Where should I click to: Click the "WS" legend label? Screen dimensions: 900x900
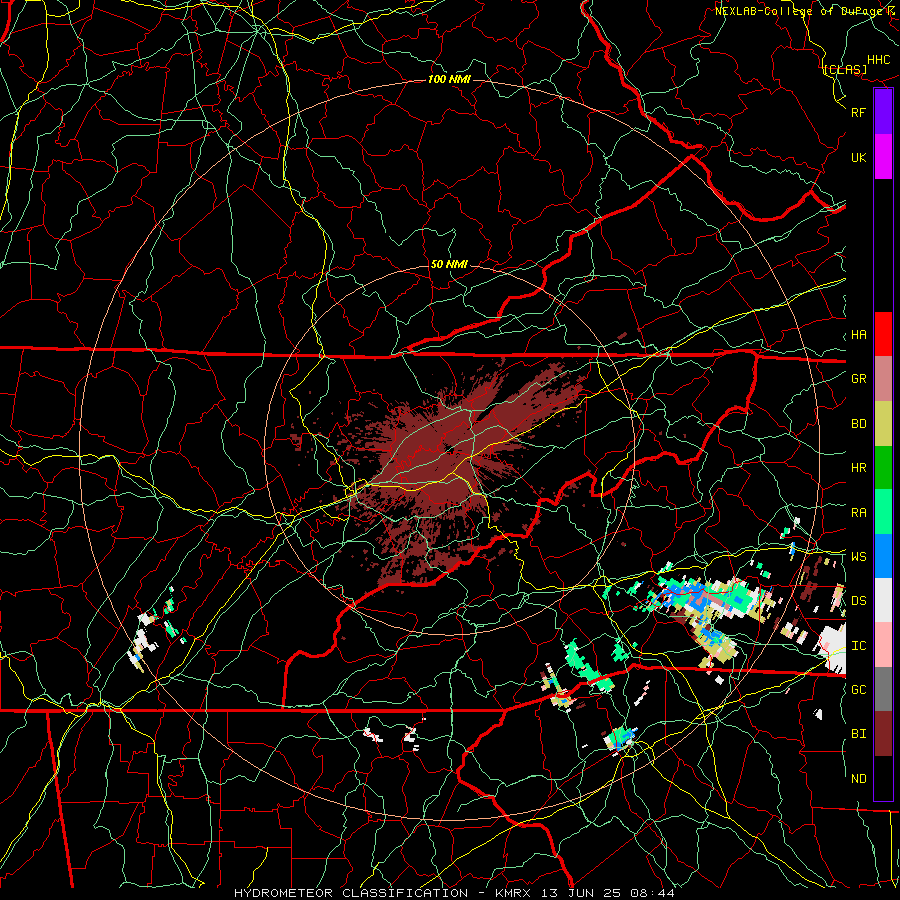pyautogui.click(x=858, y=556)
